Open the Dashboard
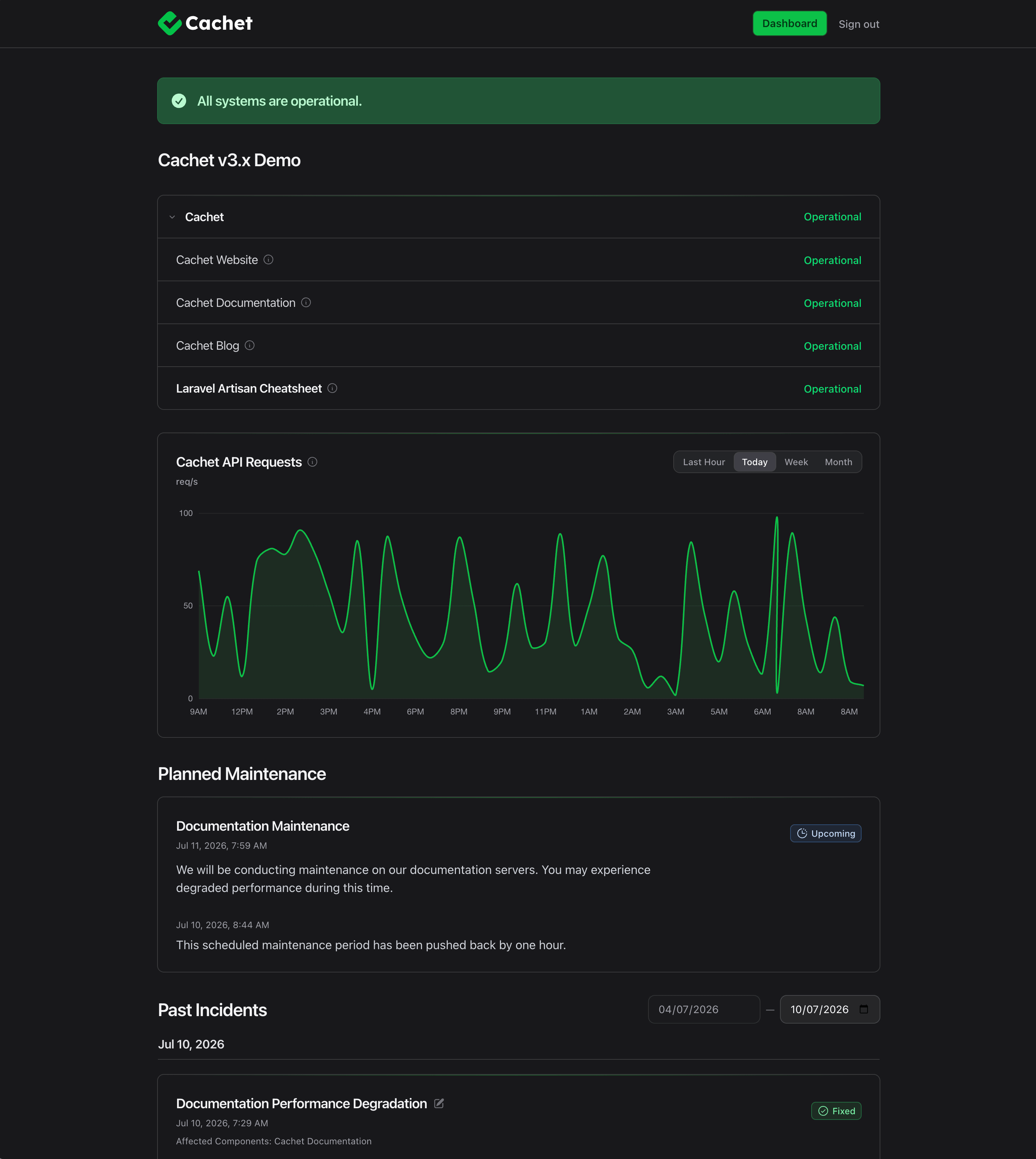This screenshot has height=1159, width=1036. click(x=789, y=23)
